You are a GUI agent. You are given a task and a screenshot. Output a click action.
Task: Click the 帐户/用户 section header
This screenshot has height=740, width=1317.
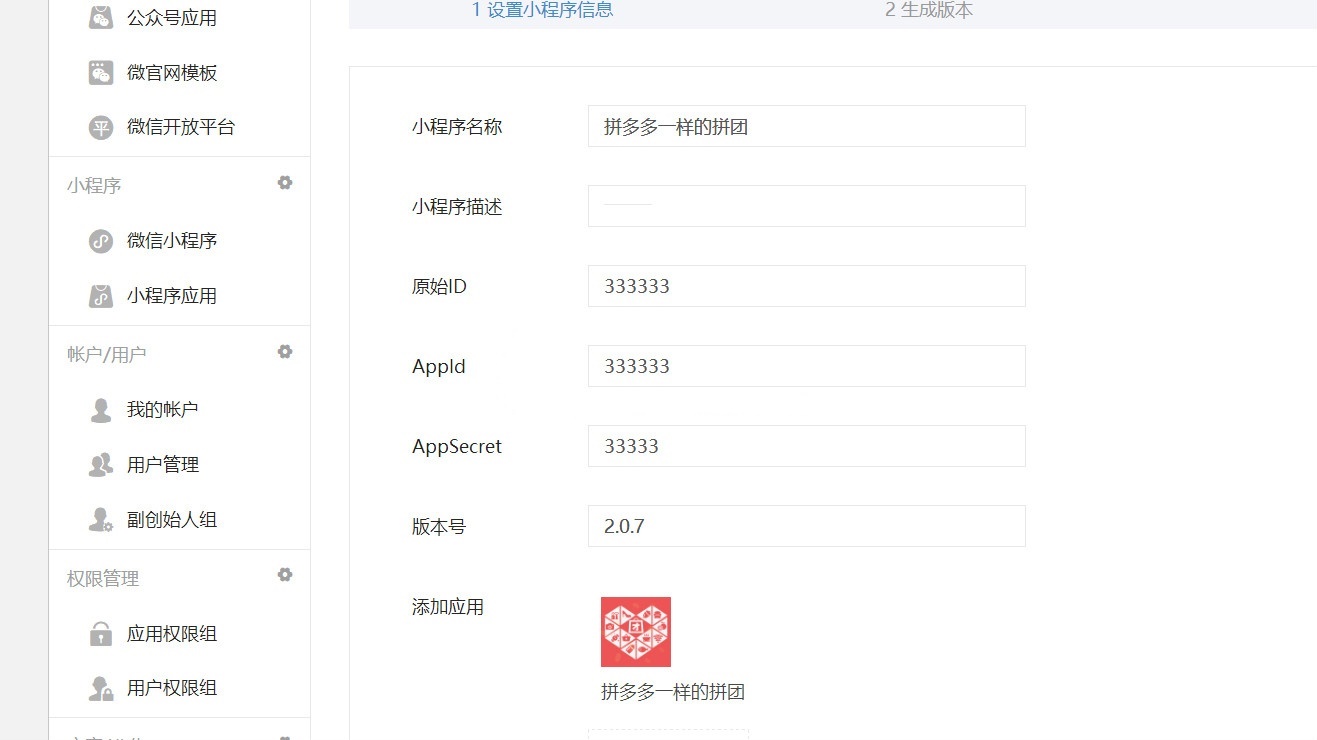point(107,355)
